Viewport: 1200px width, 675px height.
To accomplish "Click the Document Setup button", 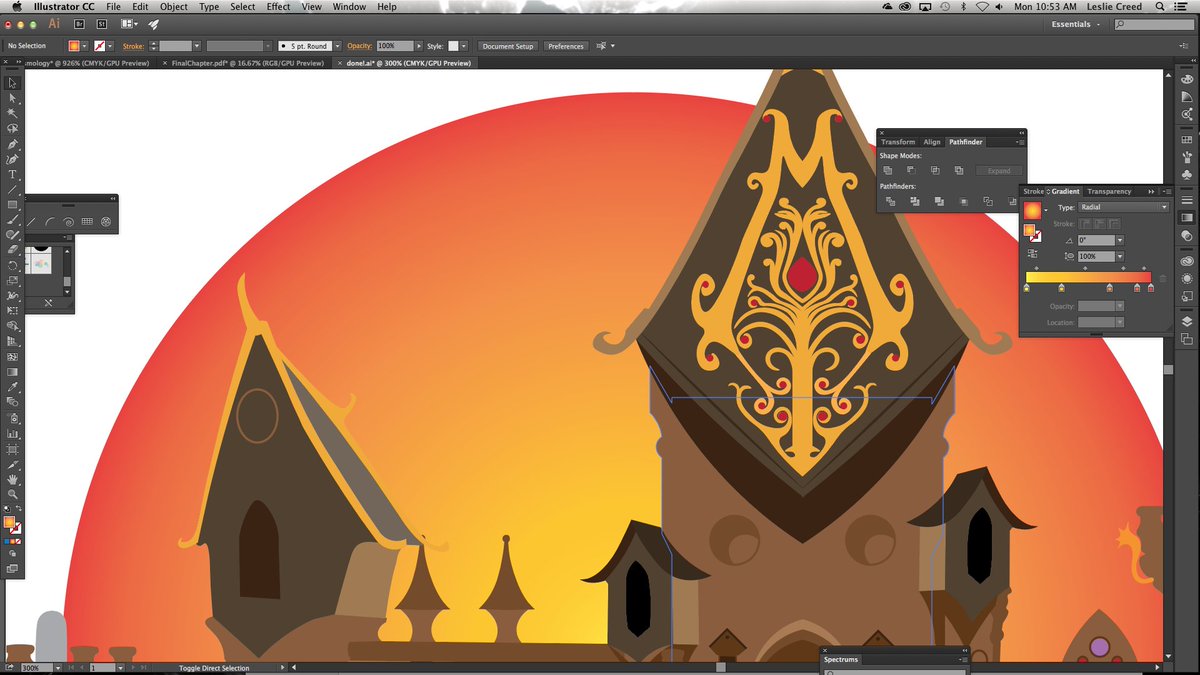I will pyautogui.click(x=509, y=46).
